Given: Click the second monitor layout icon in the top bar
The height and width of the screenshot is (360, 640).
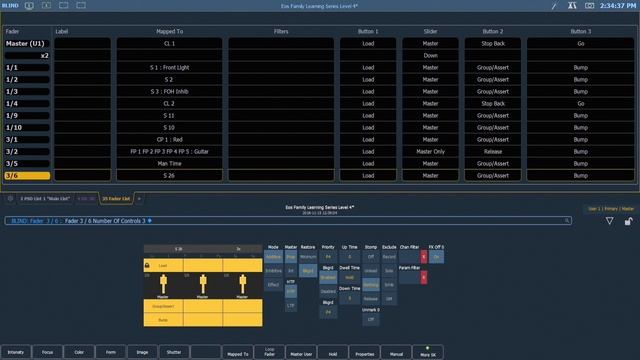Looking at the screenshot, I should 47,6.
